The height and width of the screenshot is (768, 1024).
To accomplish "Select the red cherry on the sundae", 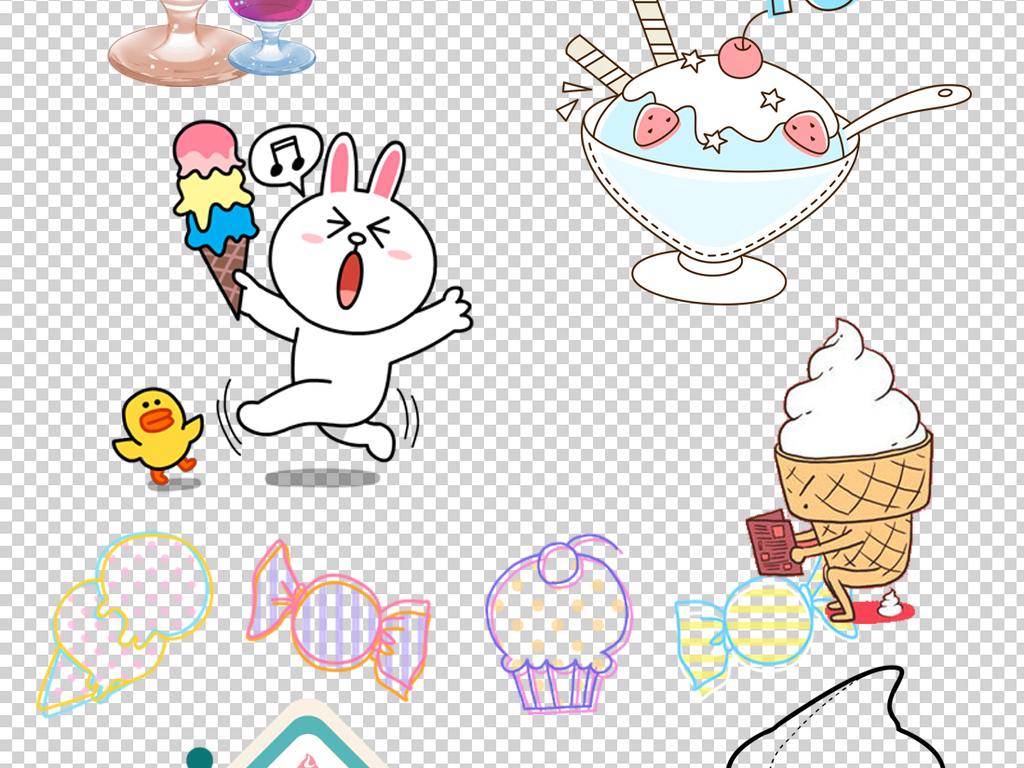I will [741, 57].
